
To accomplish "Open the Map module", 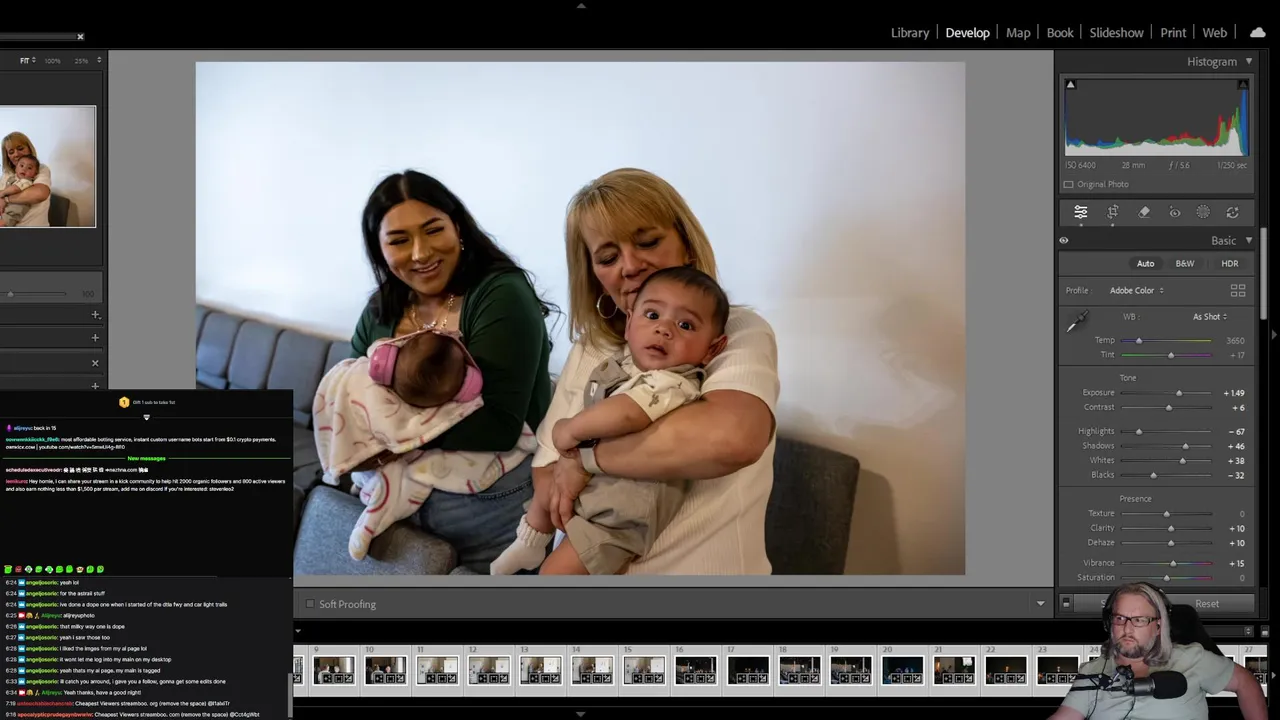I will click(1018, 33).
